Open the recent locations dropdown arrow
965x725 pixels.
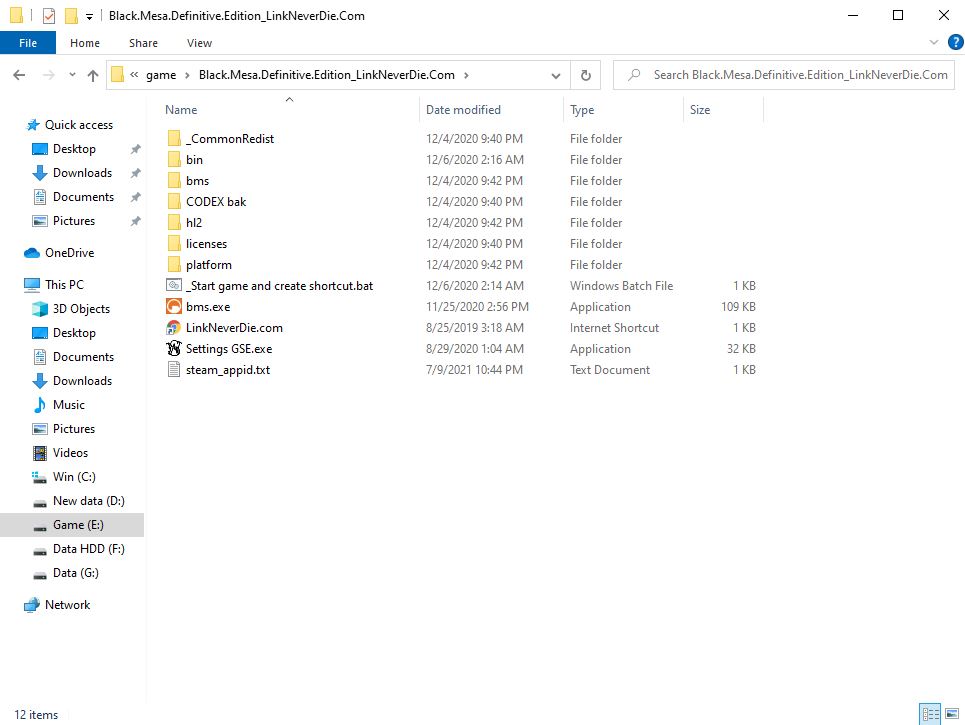click(x=72, y=75)
